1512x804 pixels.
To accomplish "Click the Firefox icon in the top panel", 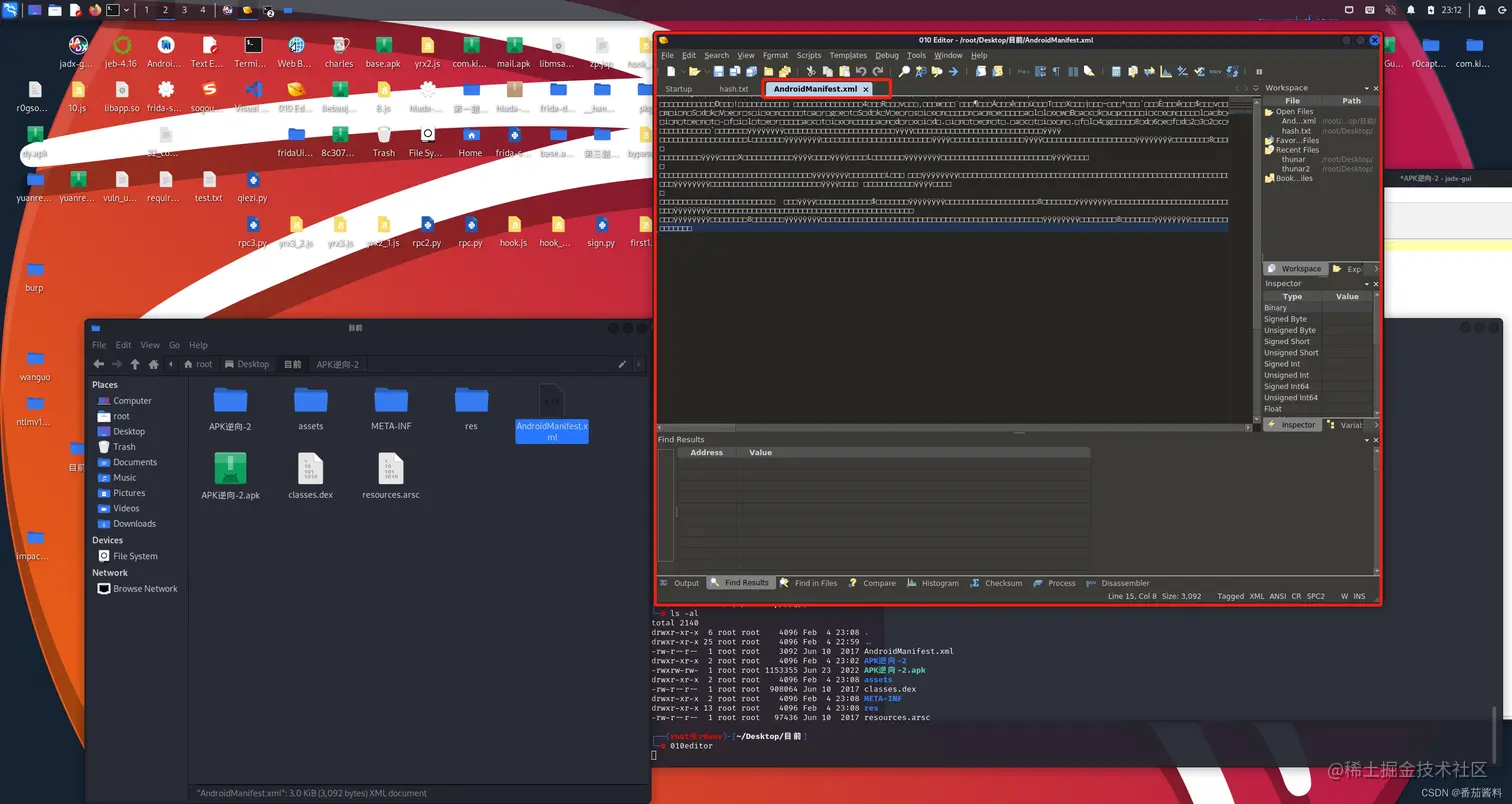I will click(x=95, y=10).
